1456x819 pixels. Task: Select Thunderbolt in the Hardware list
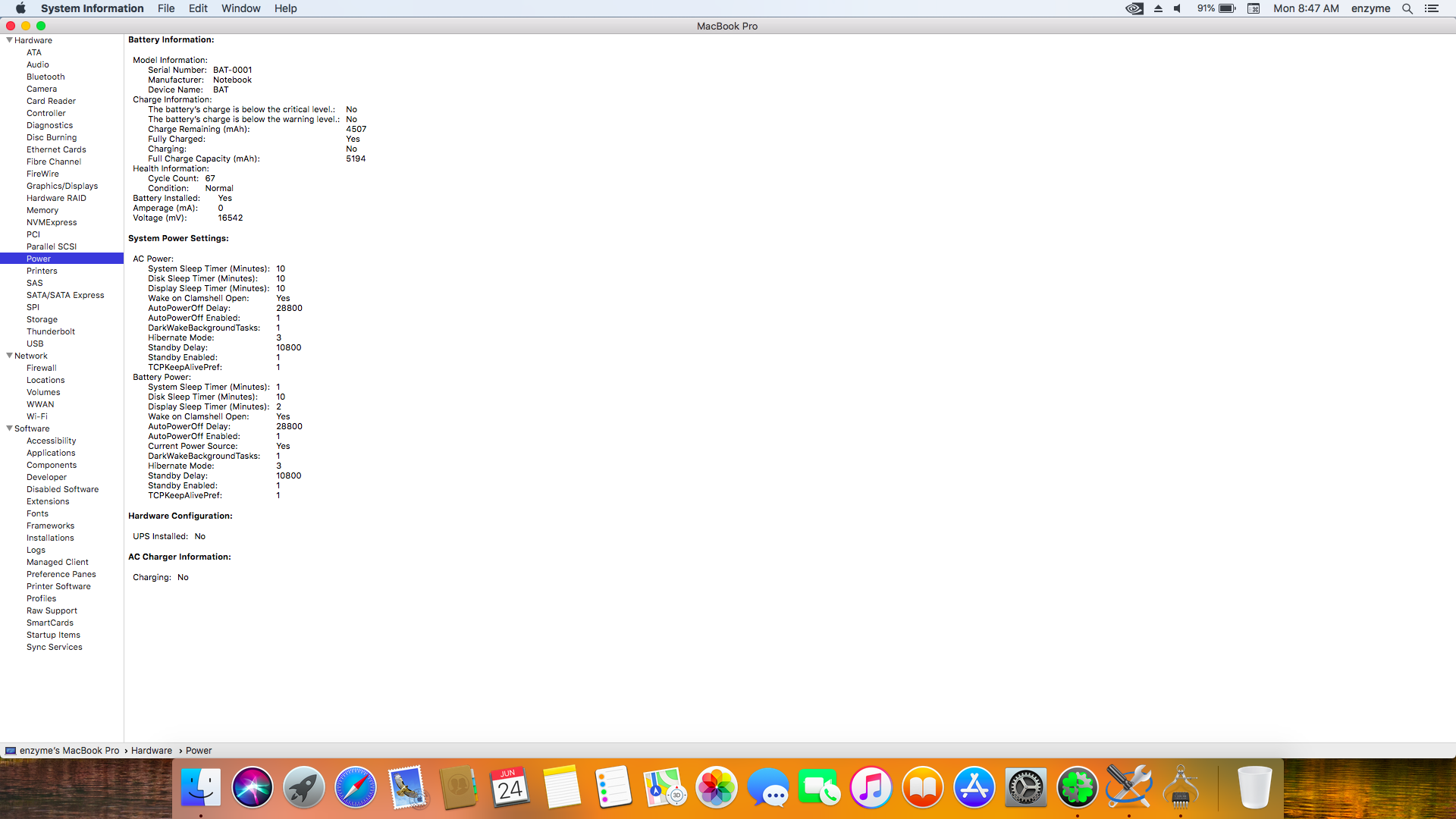tap(51, 331)
